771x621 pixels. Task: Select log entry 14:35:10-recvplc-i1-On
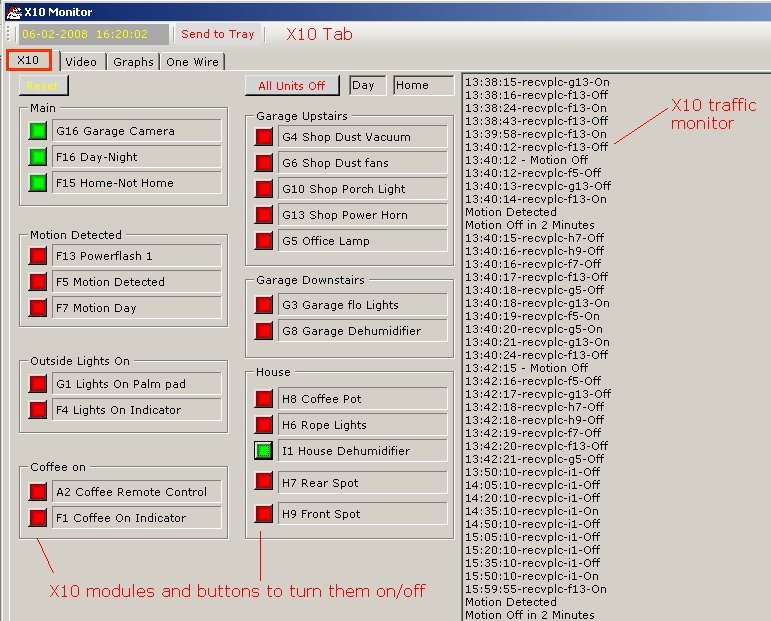(532, 511)
